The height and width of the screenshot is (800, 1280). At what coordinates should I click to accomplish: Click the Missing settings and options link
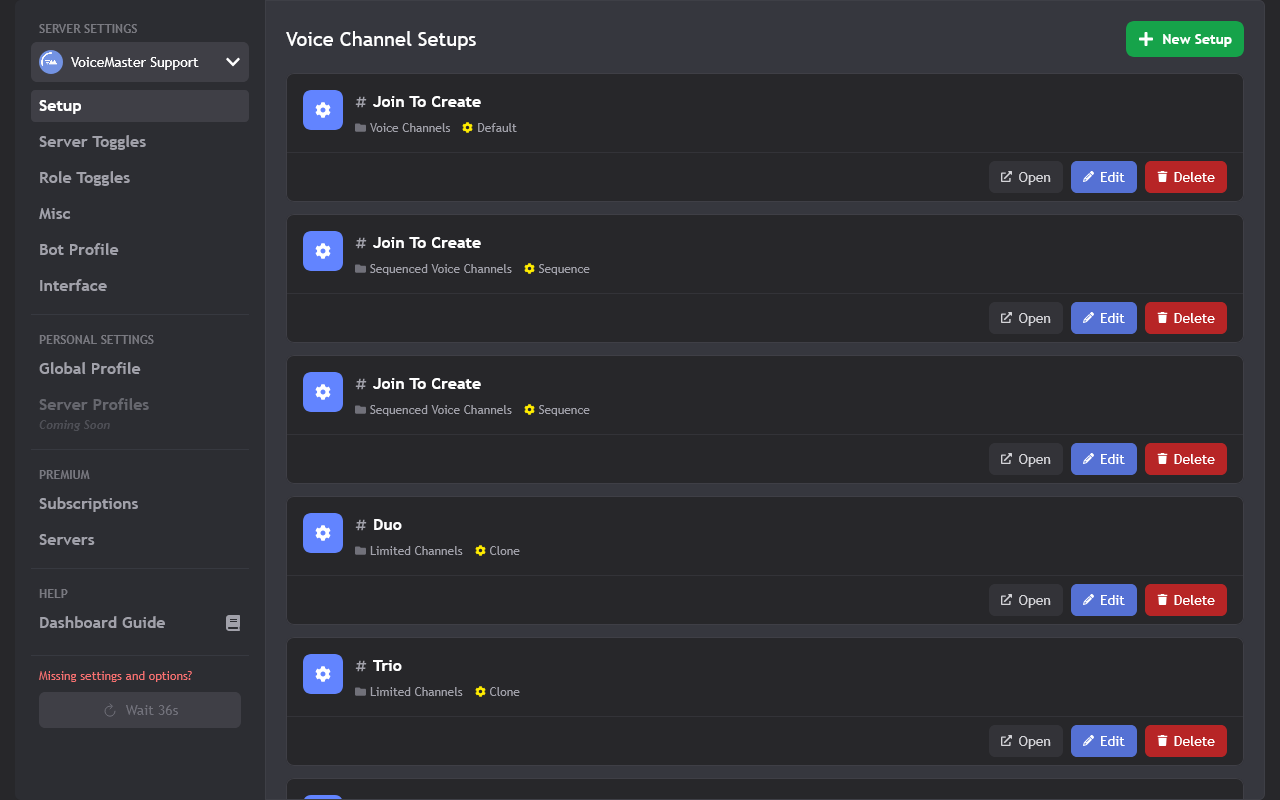[x=115, y=676]
